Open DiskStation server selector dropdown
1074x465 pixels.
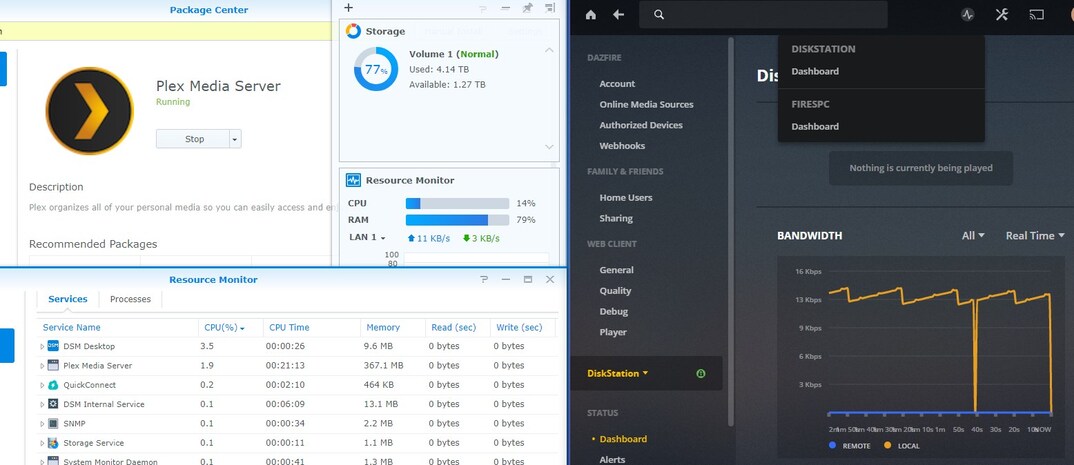click(x=617, y=373)
